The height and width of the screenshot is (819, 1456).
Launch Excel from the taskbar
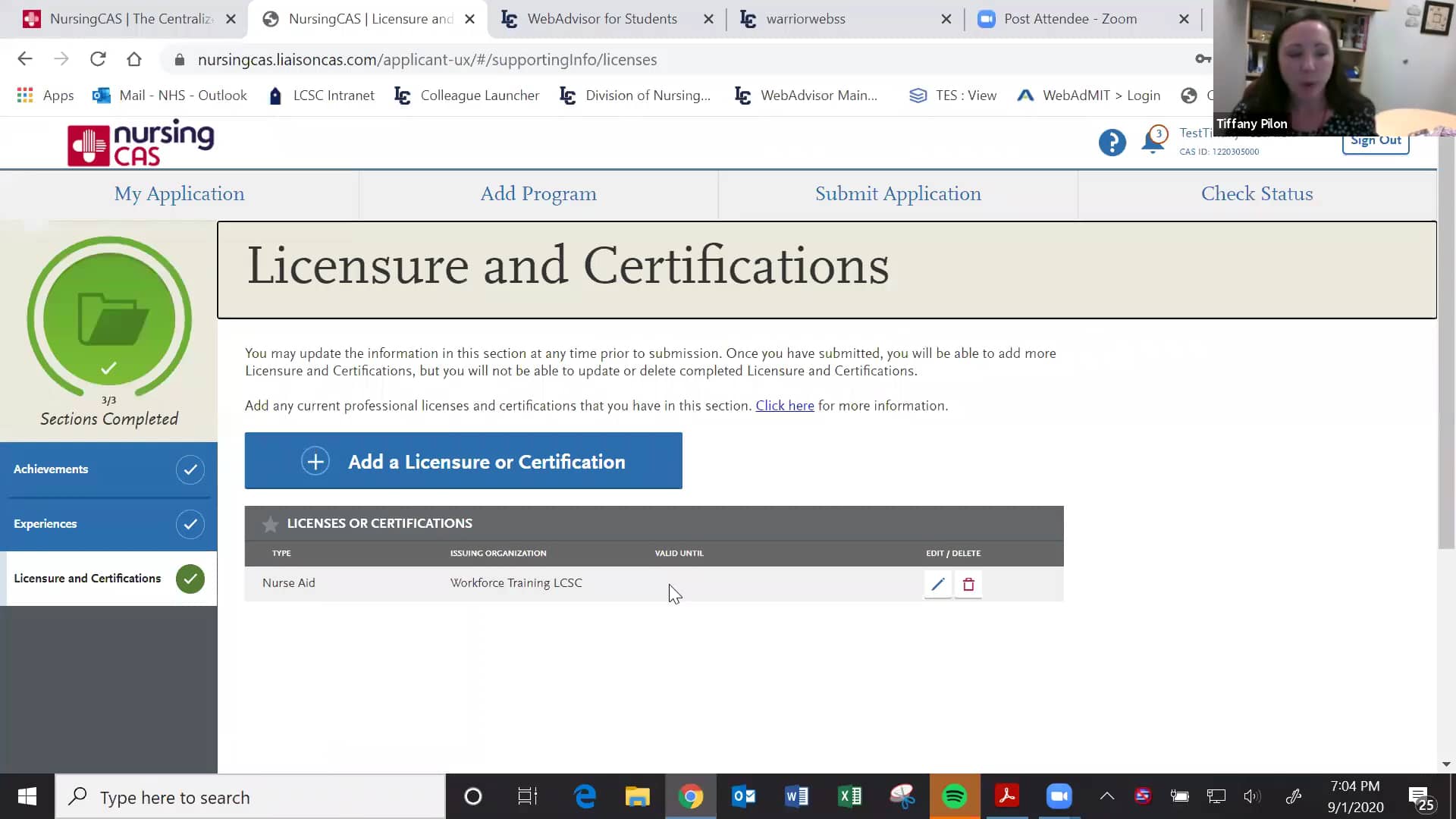[x=849, y=796]
